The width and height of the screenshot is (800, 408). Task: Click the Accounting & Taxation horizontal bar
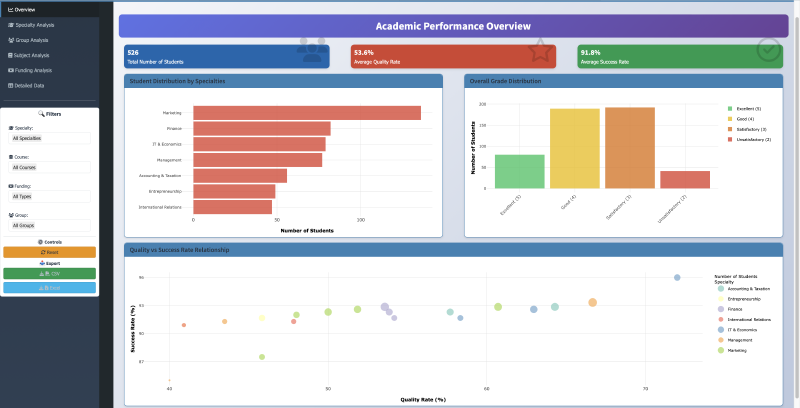pyautogui.click(x=240, y=176)
